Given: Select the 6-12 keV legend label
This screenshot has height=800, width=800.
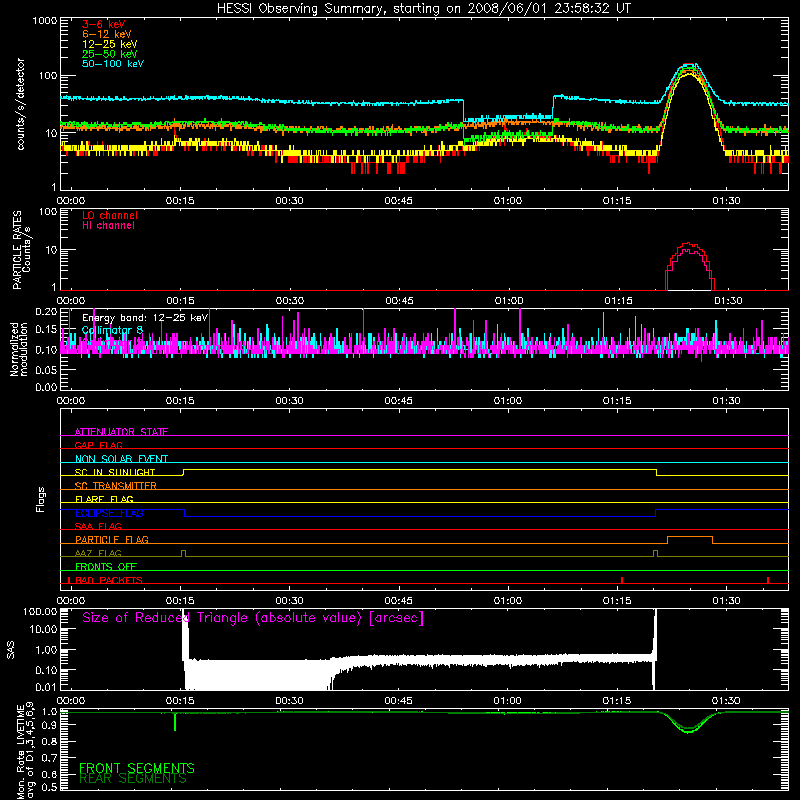Looking at the screenshot, I should pyautogui.click(x=107, y=34).
